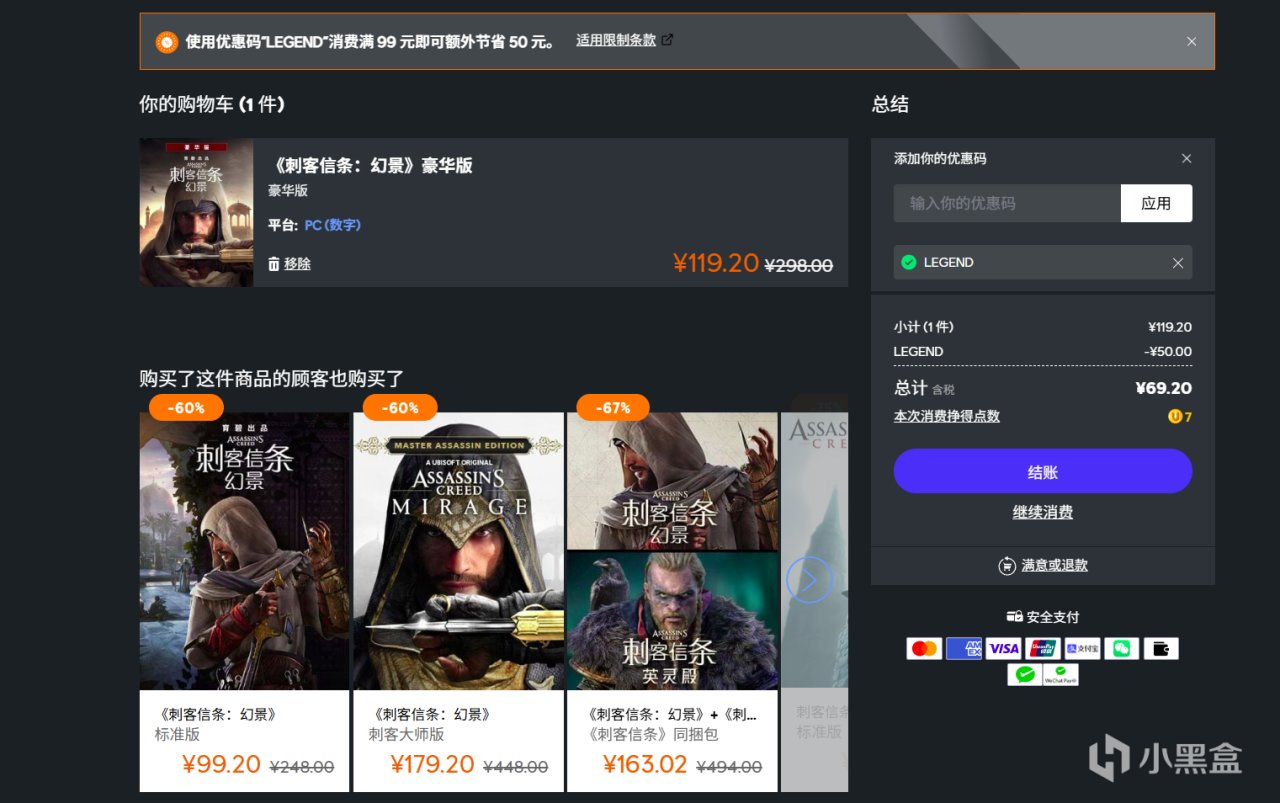Screen dimensions: 1280x803
Task: Click the -67% discount badge
Action: (613, 408)
